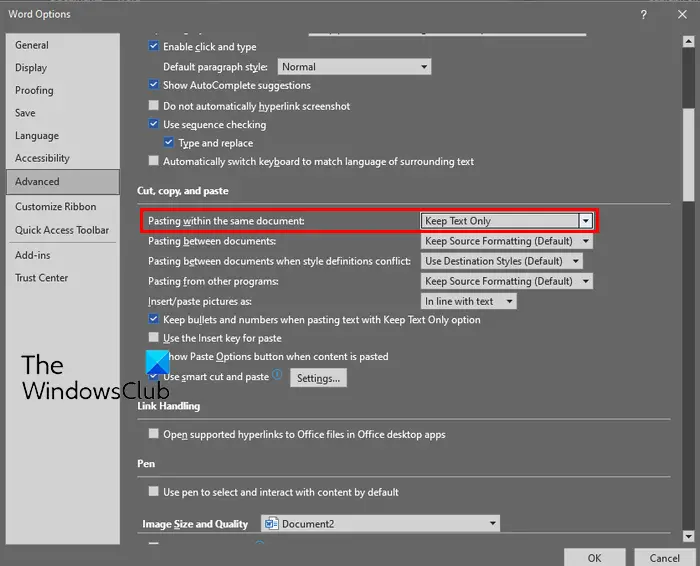Enable Do not automatically hyperlink screenshot
Image resolution: width=700 pixels, height=566 pixels.
154,105
